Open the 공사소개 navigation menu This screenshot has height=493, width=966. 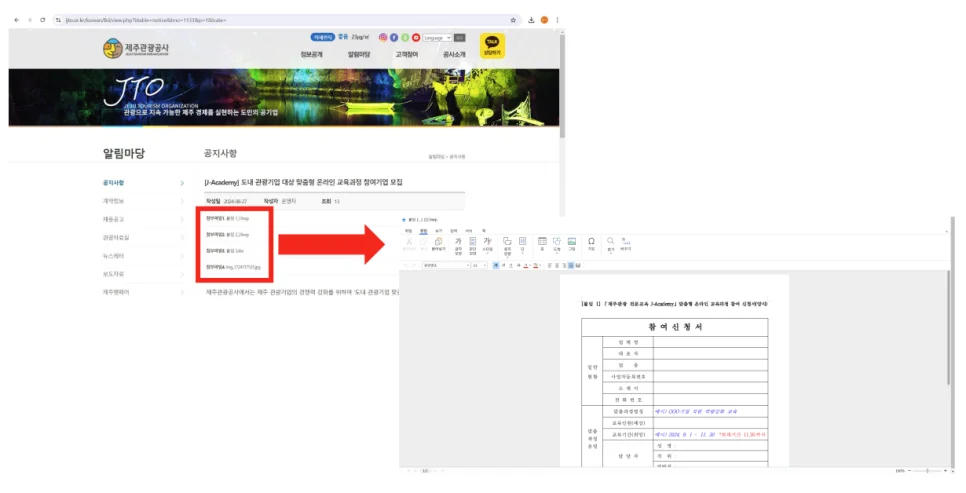(454, 54)
